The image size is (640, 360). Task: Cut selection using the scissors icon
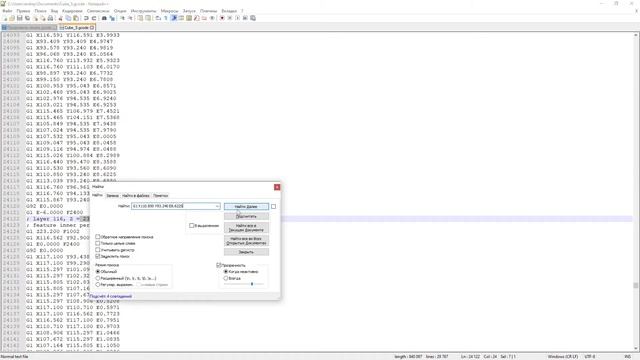pyautogui.click(x=60, y=18)
